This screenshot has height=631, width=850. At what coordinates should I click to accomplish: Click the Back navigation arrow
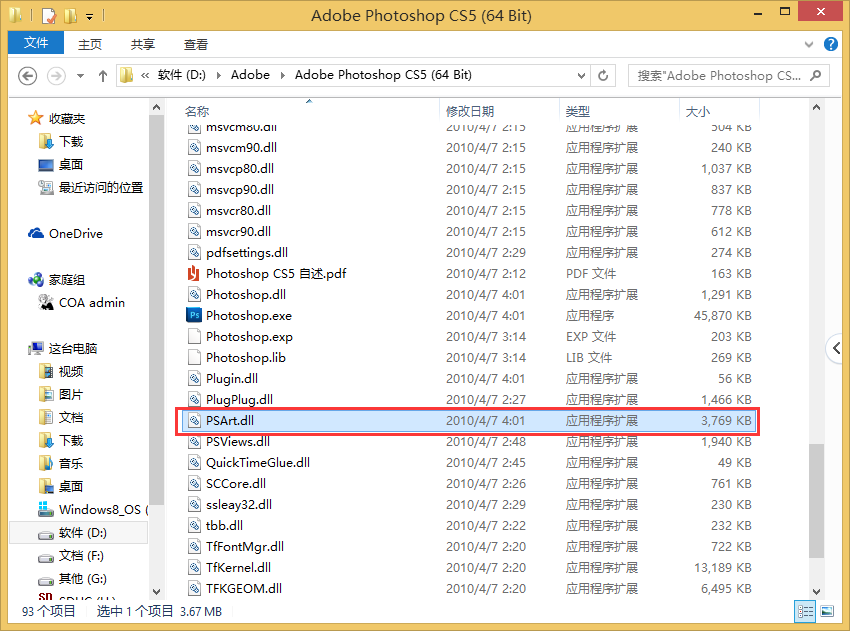pyautogui.click(x=28, y=75)
